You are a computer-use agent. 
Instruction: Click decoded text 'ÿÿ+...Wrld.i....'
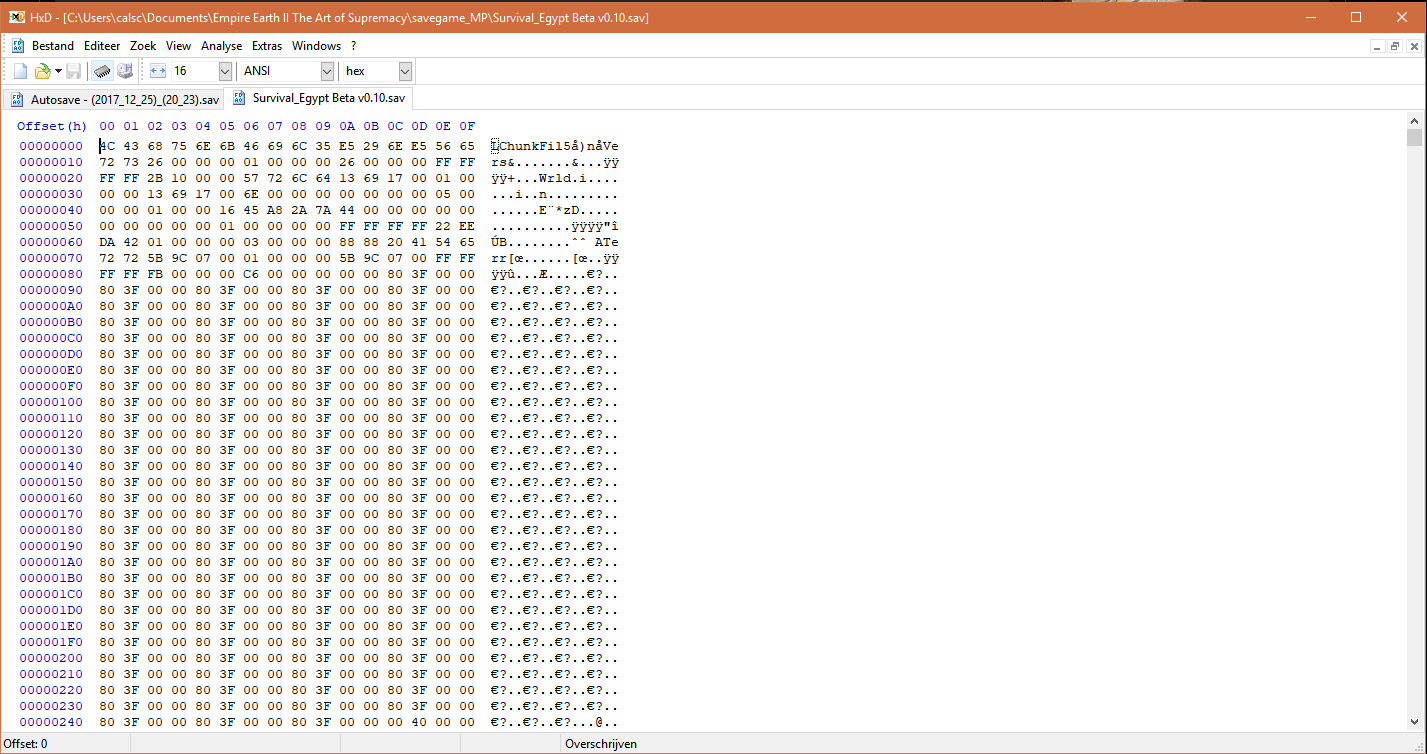(x=554, y=178)
